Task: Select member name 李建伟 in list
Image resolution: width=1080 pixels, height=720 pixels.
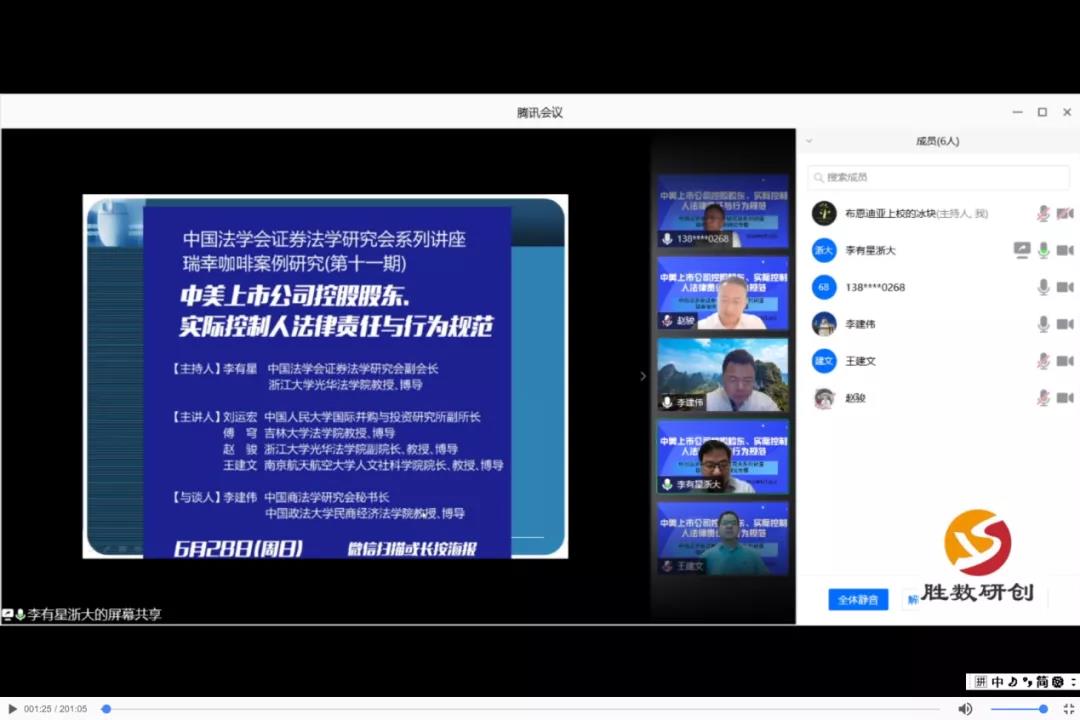Action: (860, 324)
